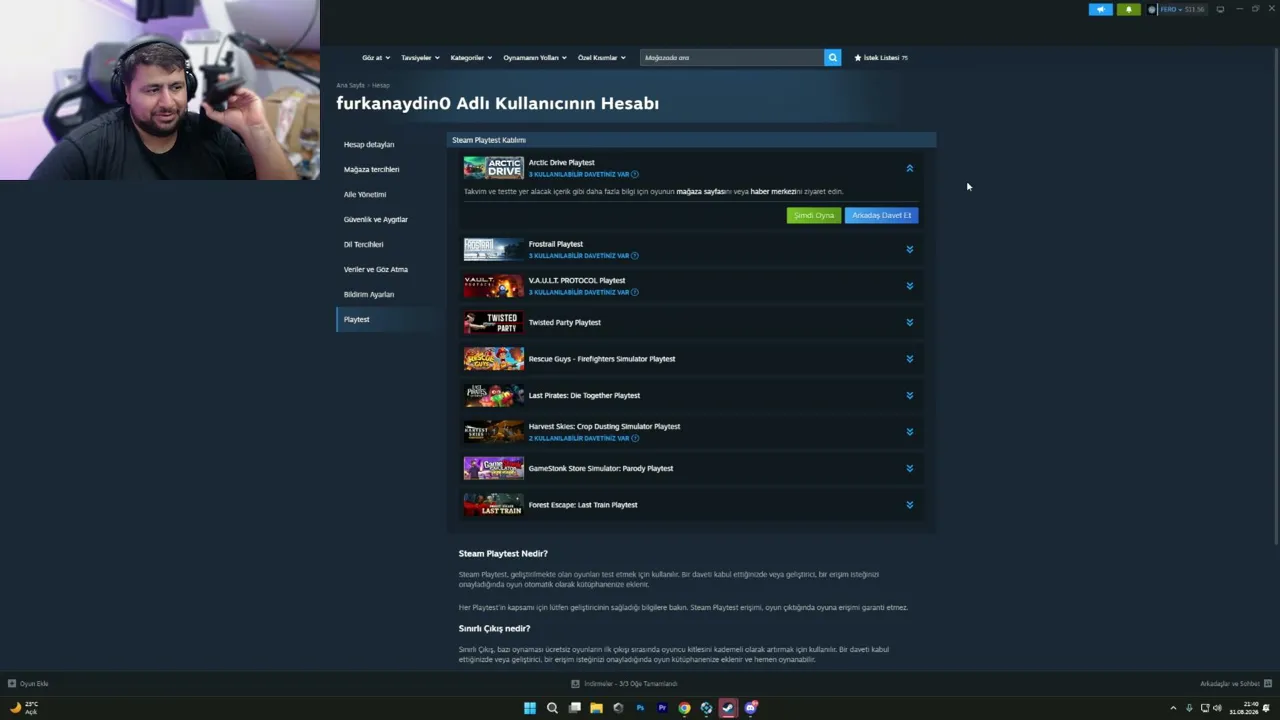Click the Frostrail game thumbnail
The width and height of the screenshot is (1280, 720).
[493, 249]
